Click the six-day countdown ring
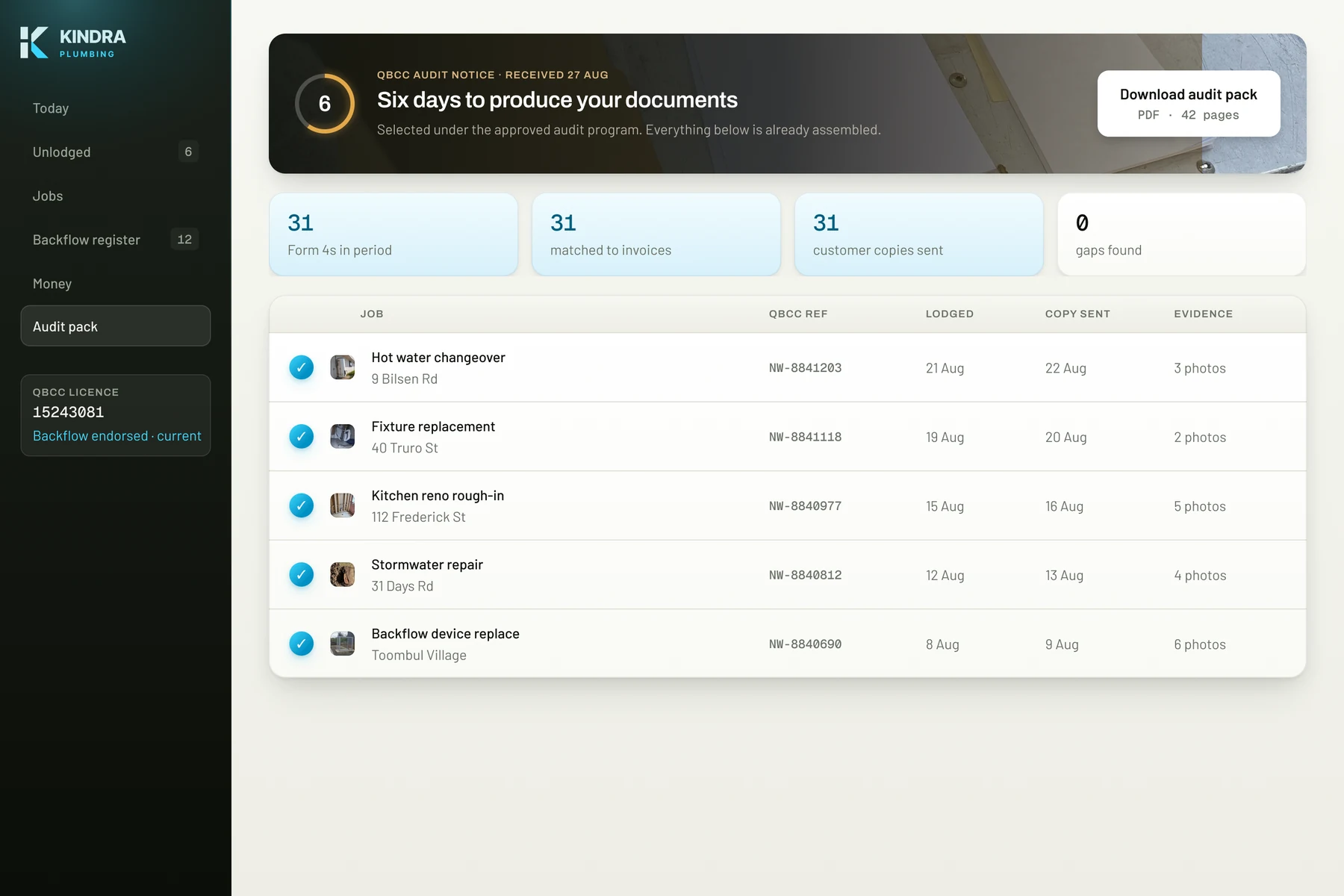 [325, 104]
